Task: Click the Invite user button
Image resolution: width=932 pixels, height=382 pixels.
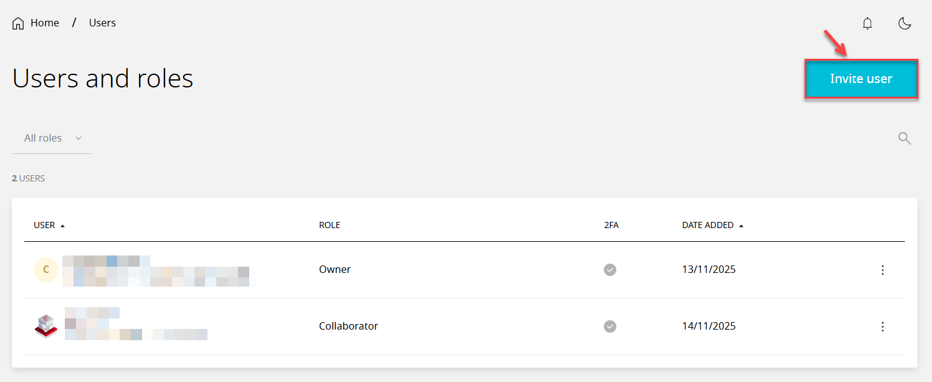Action: [x=861, y=78]
